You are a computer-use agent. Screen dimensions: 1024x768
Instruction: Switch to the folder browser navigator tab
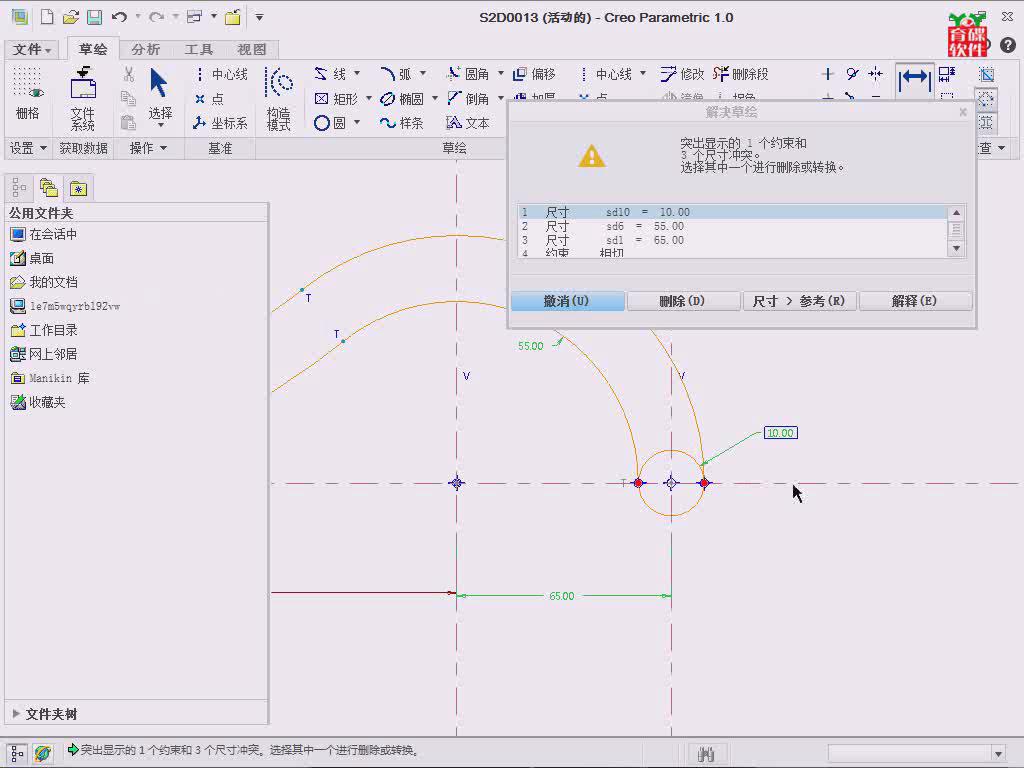coord(49,189)
